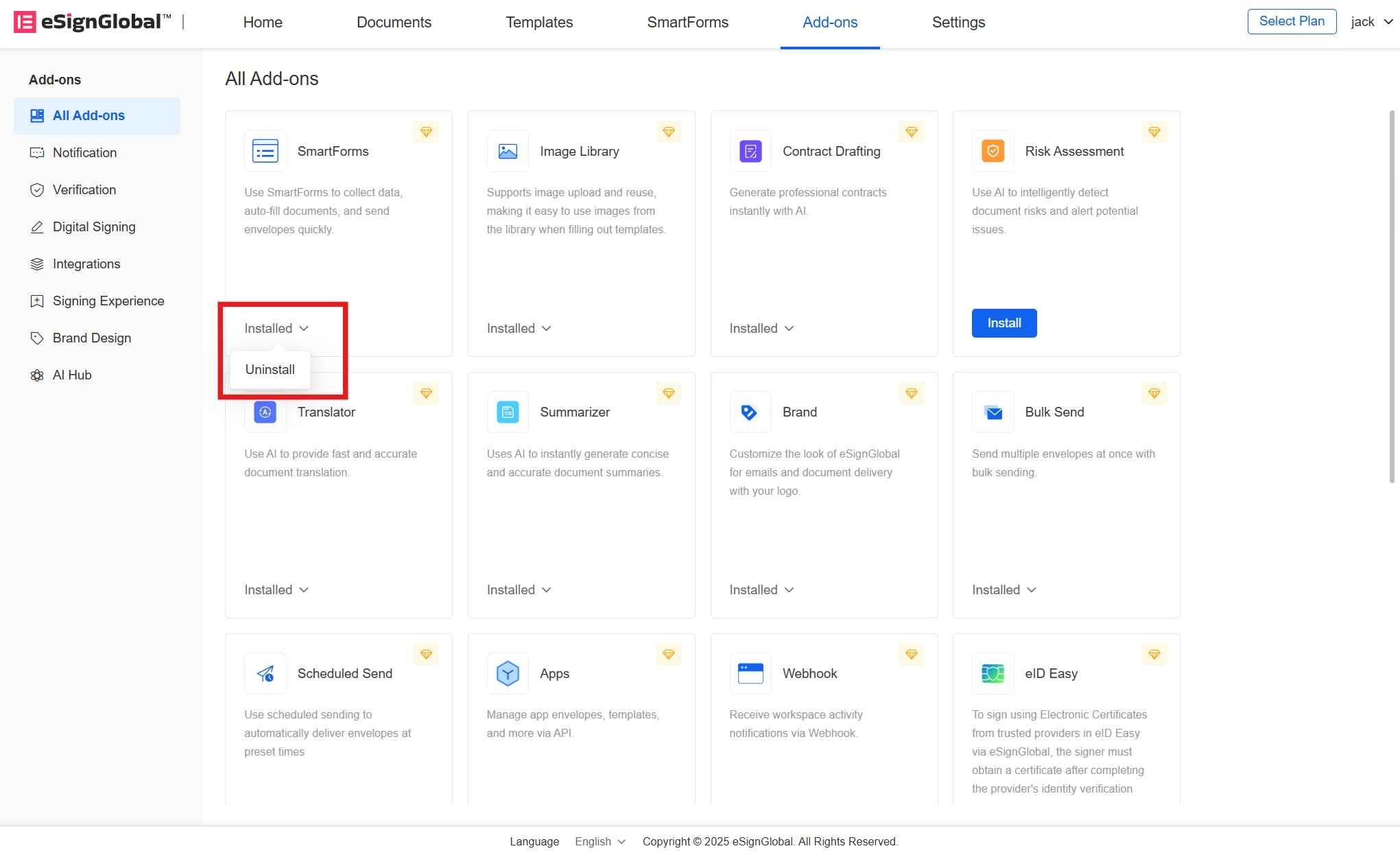Screen dimensions: 1400x853
Task: Expand the Summarizer Installed dropdown
Action: [x=519, y=589]
